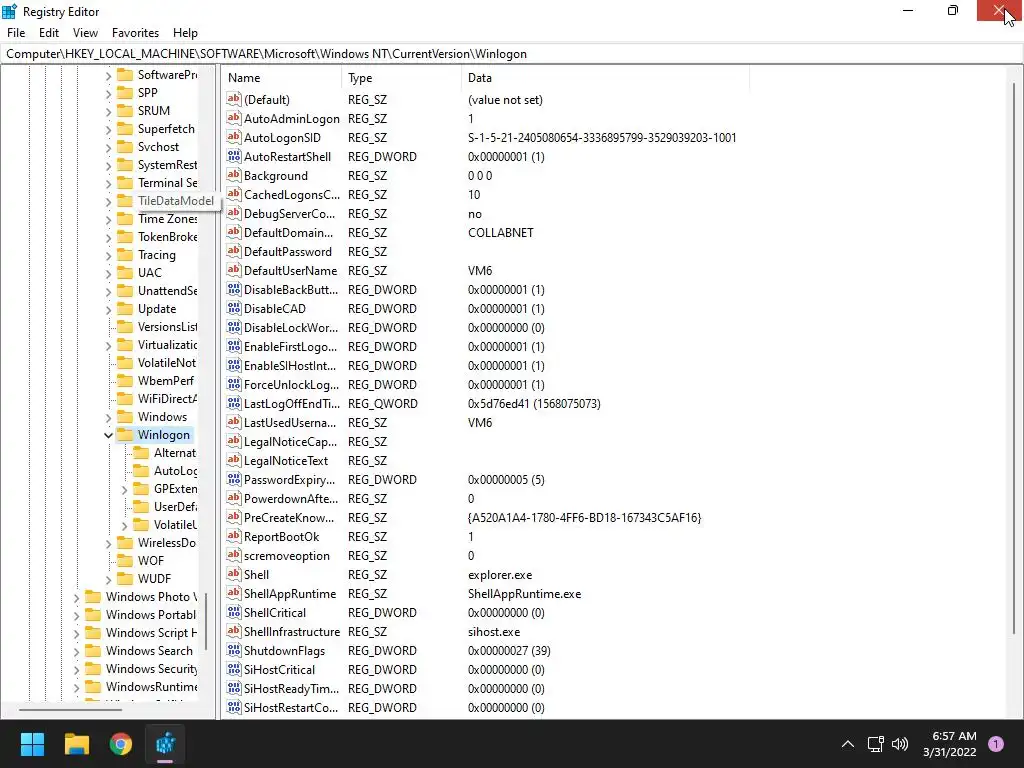Viewport: 1024px width, 768px height.
Task: Click the Shell string value icon
Action: 234,574
